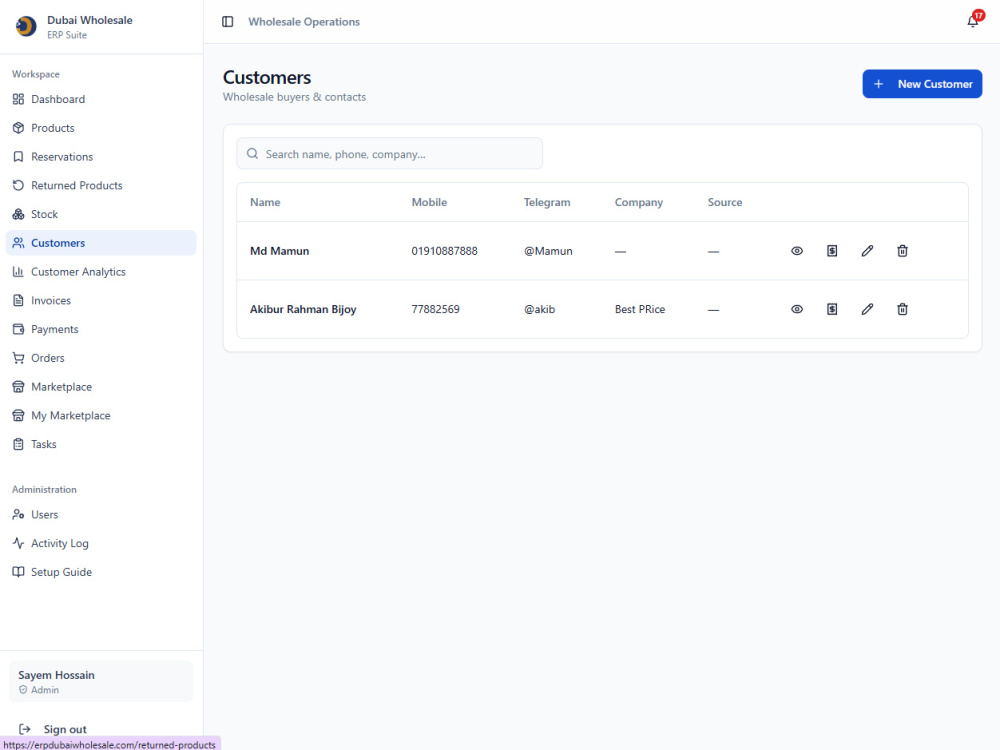1000x750 pixels.
Task: Delete the Md Mamun customer
Action: [x=902, y=251]
